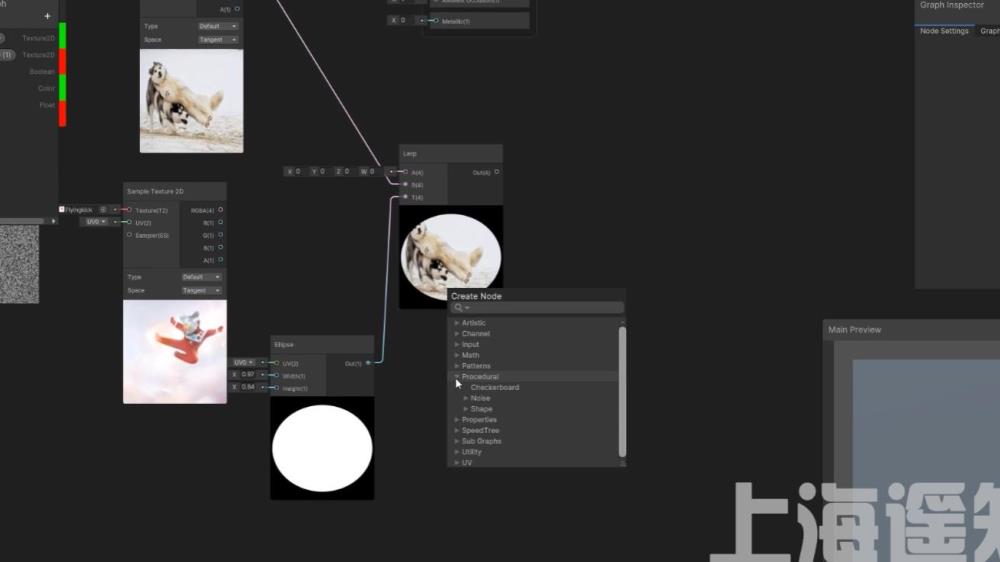Click the Ellipse node title header
The image size is (1000, 562).
click(322, 344)
